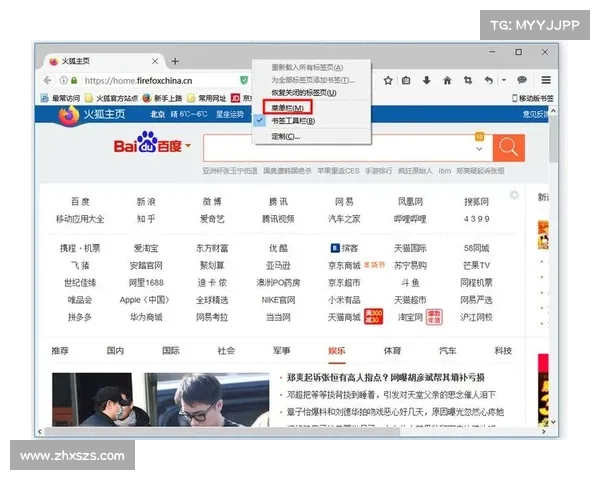Click the Firefox logo on 火狐主页 banner
600x480 pixels.
tap(67, 114)
